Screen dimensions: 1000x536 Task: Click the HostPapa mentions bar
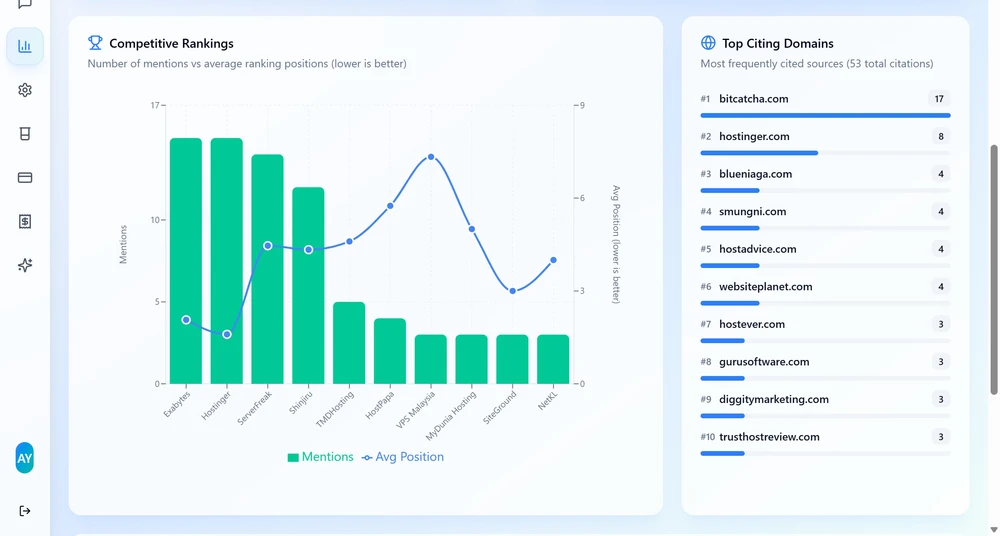coord(390,352)
